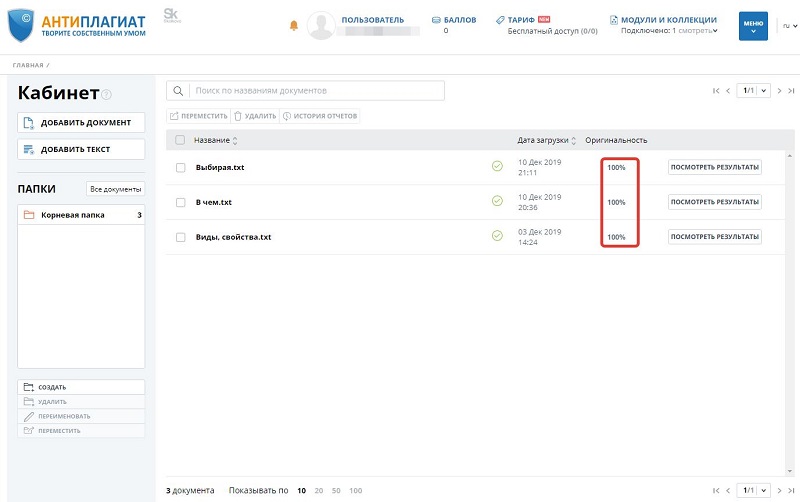Click the 100% originality of Выбирая.txt
The image size is (800, 502).
point(616,167)
